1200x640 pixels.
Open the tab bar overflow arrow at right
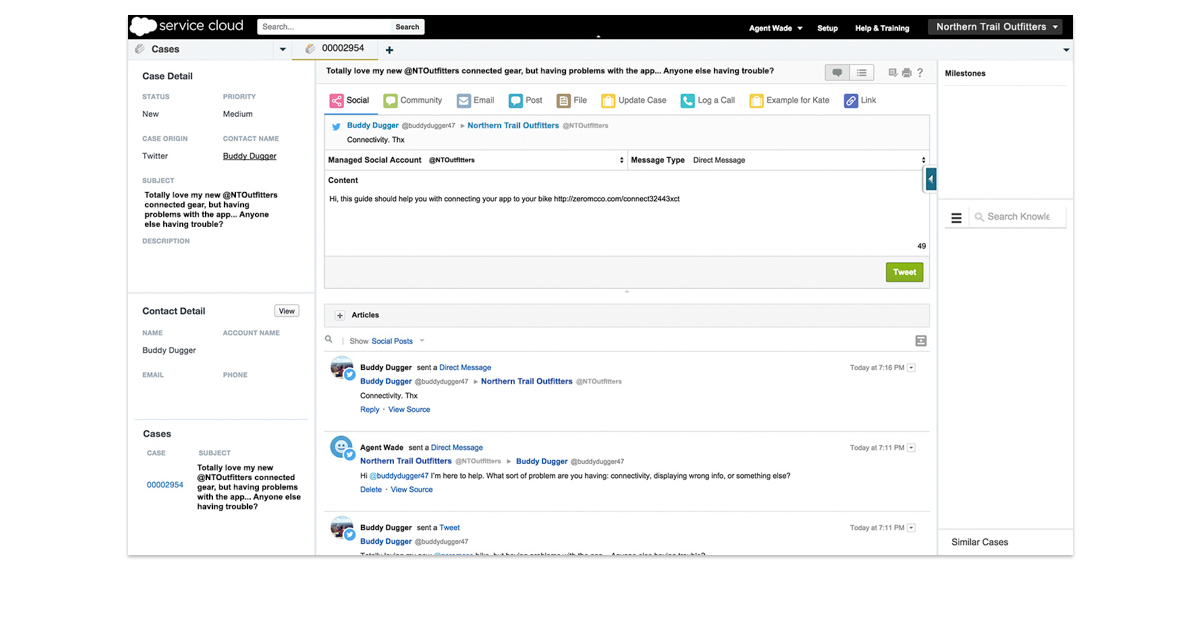[1066, 50]
